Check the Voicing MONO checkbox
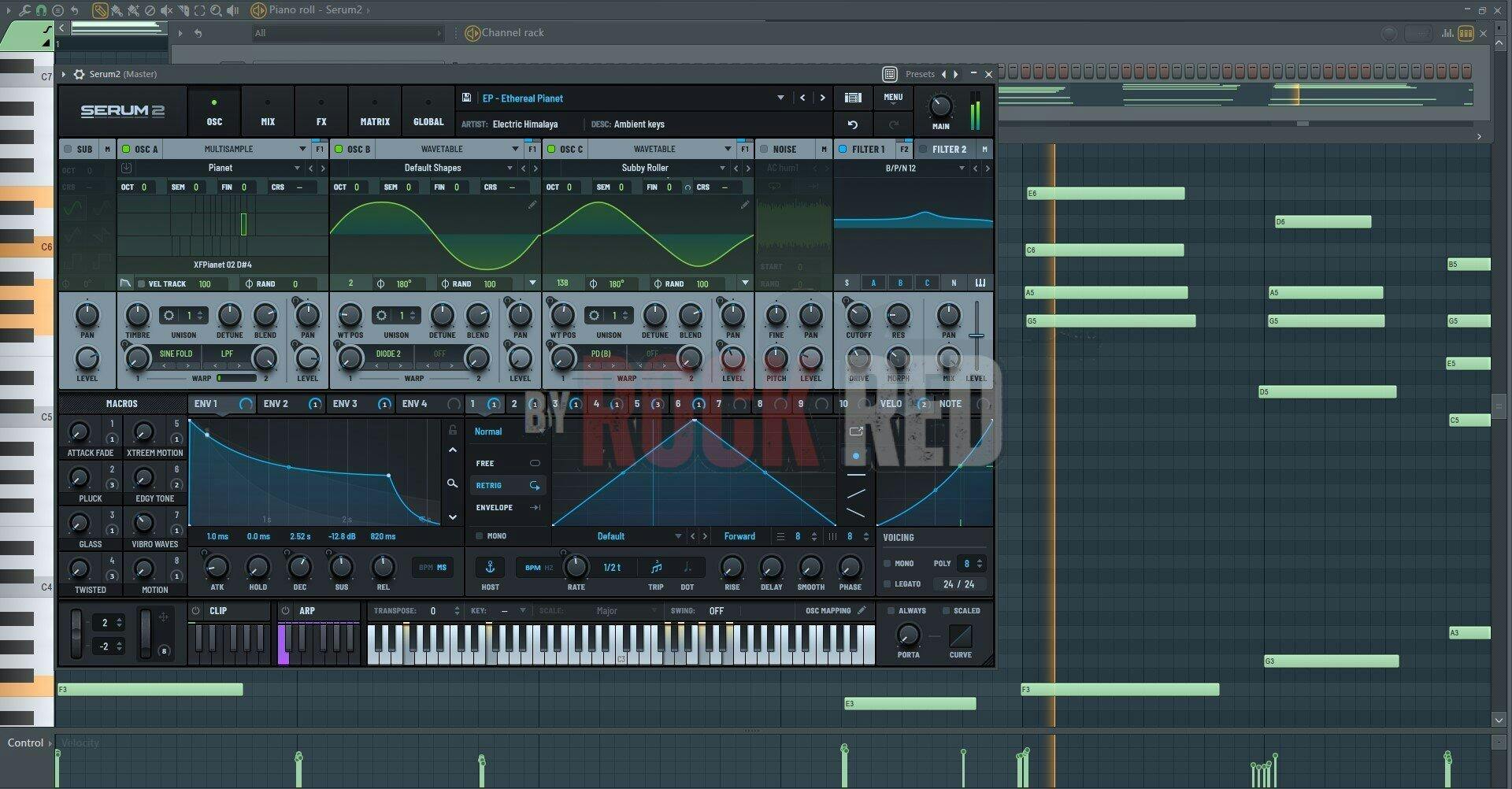 tap(888, 564)
